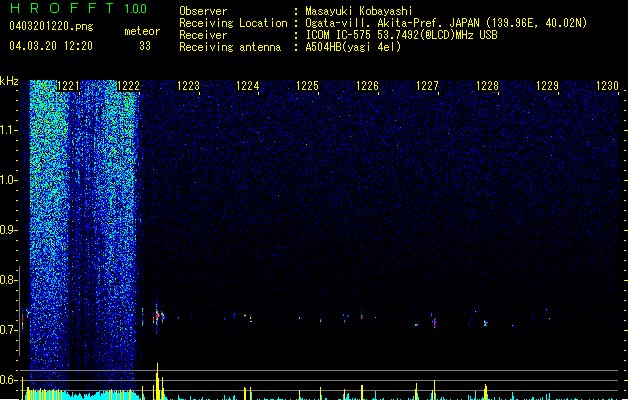Select location text Ogata-vill. Akita-Pref. JAPAN
Viewport: 629px width, 400px height.
(392, 23)
